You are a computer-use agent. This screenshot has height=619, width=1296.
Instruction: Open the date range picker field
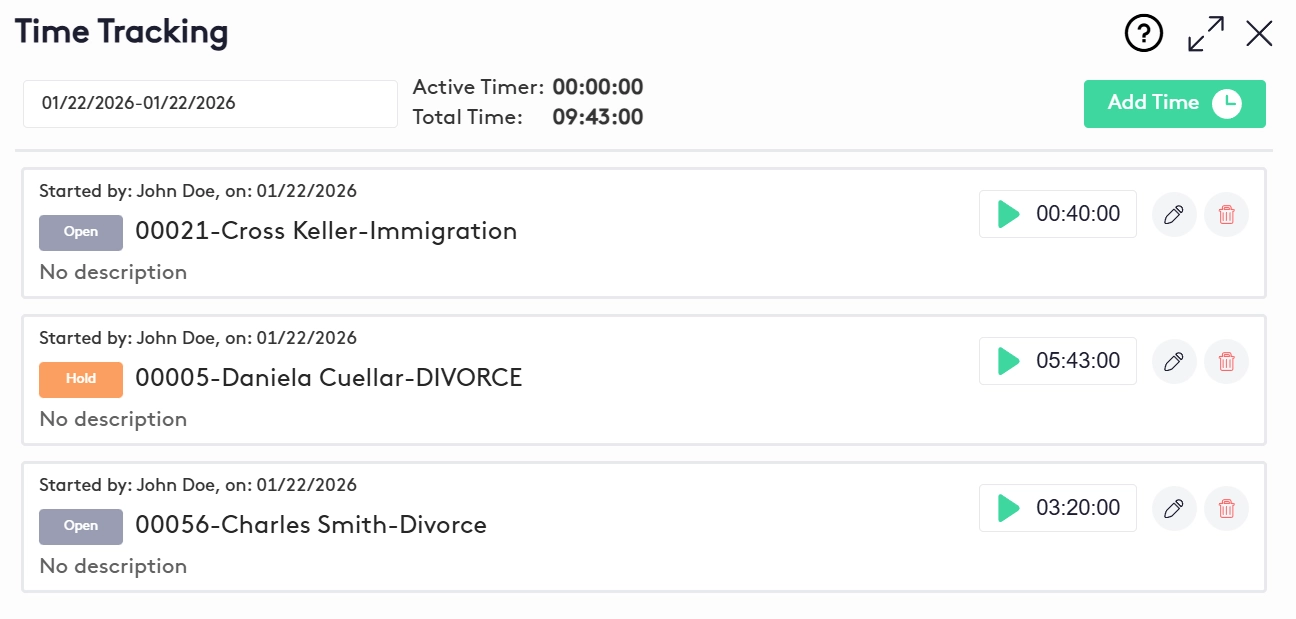click(x=210, y=103)
